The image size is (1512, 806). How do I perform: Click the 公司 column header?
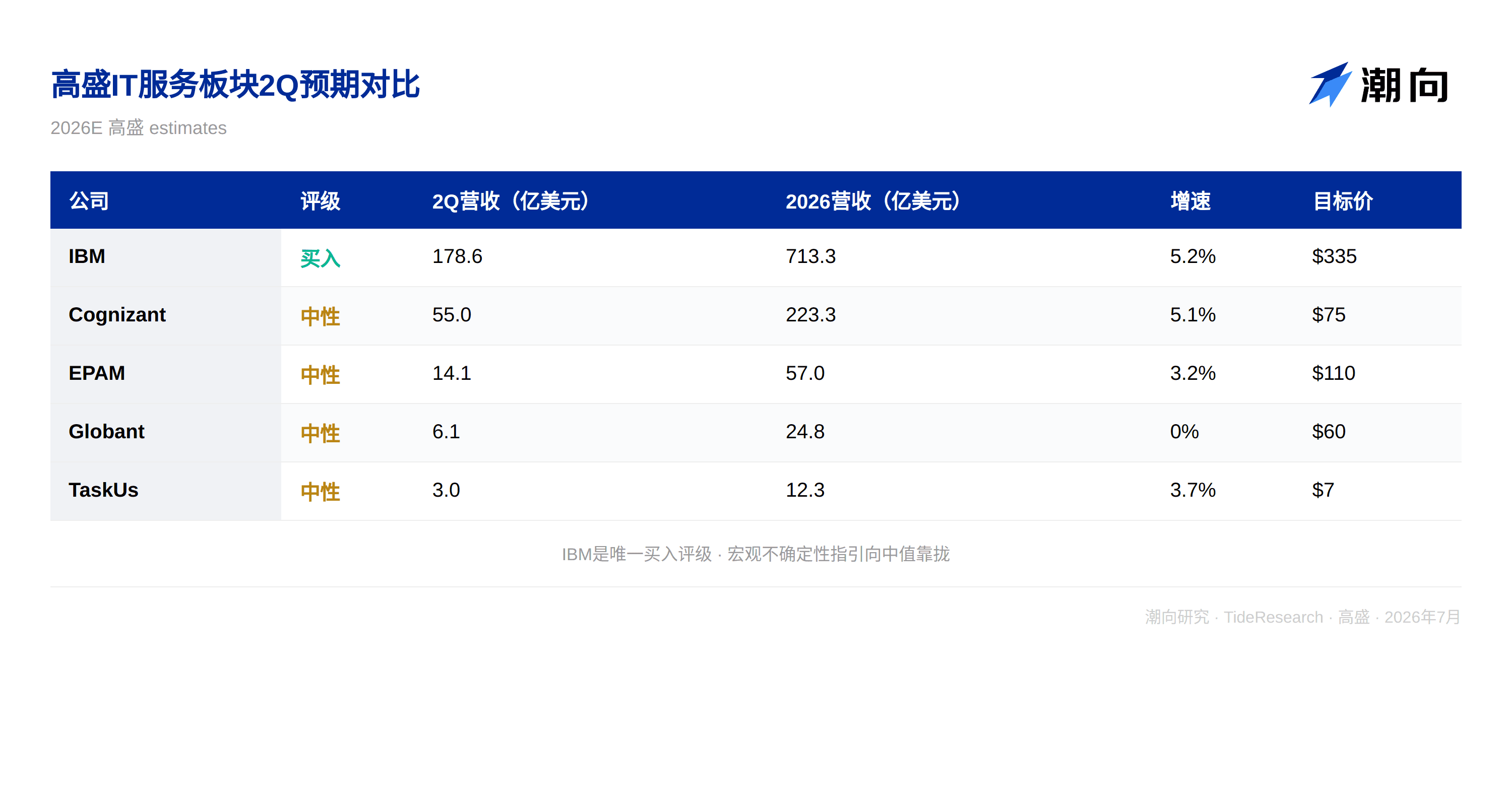(89, 200)
